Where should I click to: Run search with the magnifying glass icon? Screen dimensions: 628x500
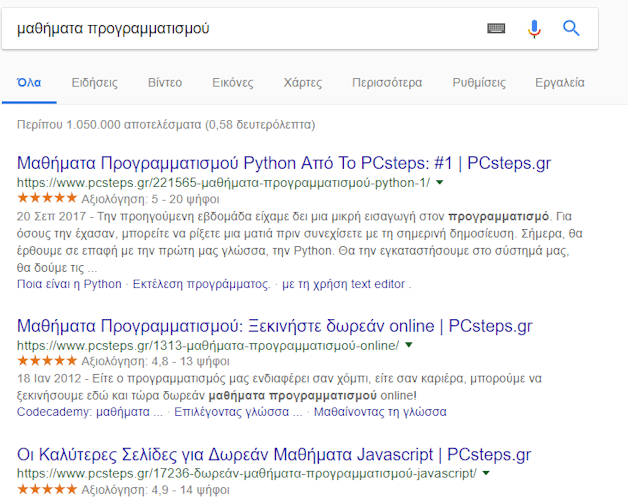(x=571, y=28)
